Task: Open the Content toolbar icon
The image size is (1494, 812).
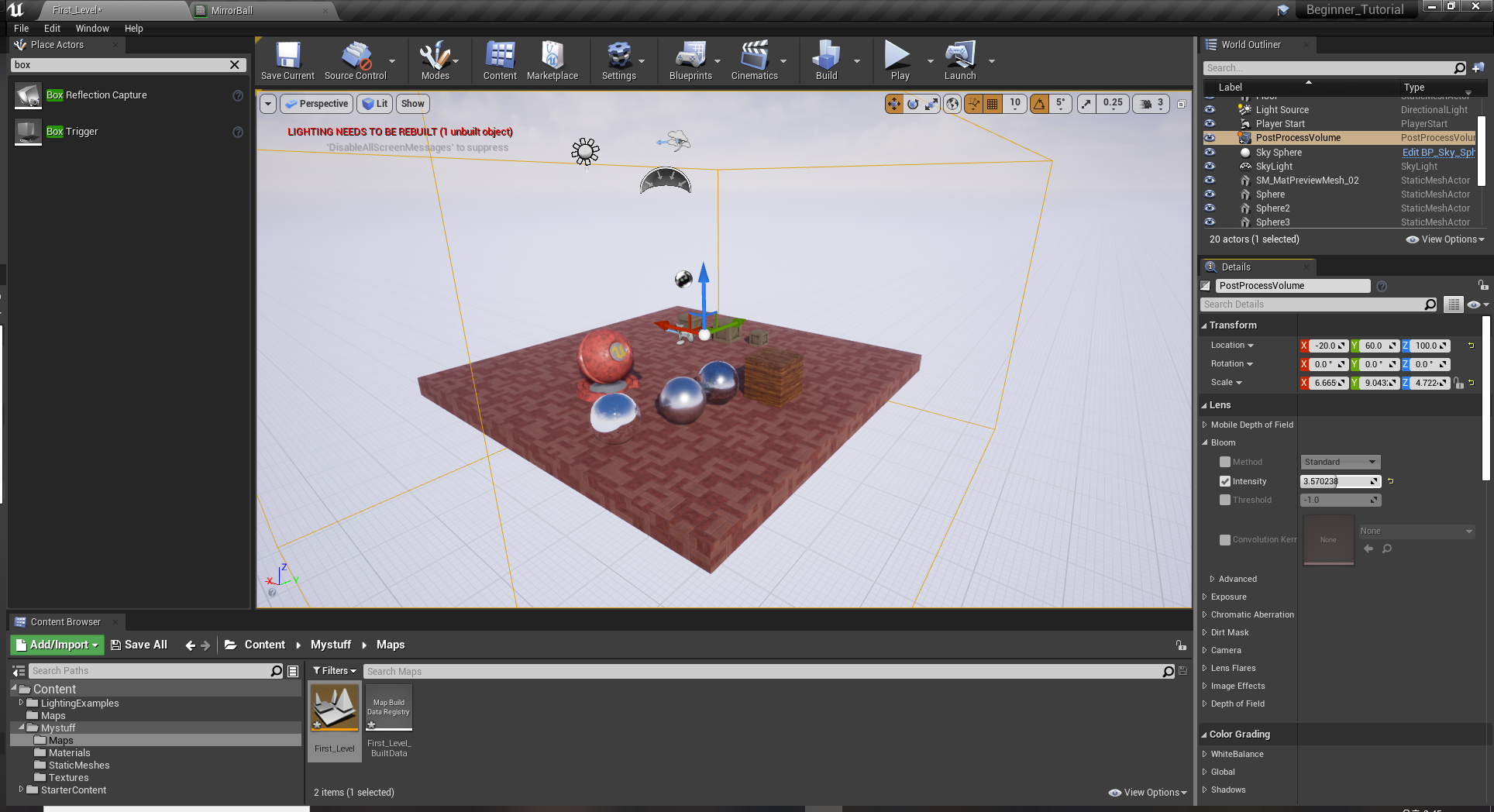Action: 500,60
